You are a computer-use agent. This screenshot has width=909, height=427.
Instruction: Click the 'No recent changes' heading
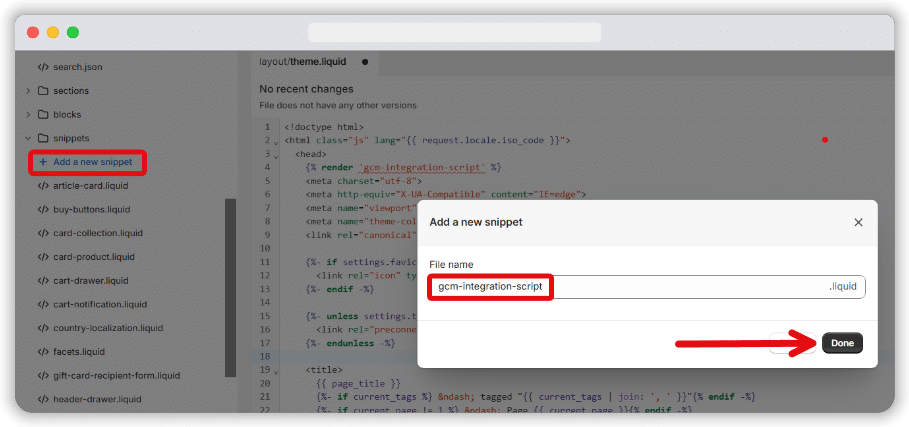point(306,89)
